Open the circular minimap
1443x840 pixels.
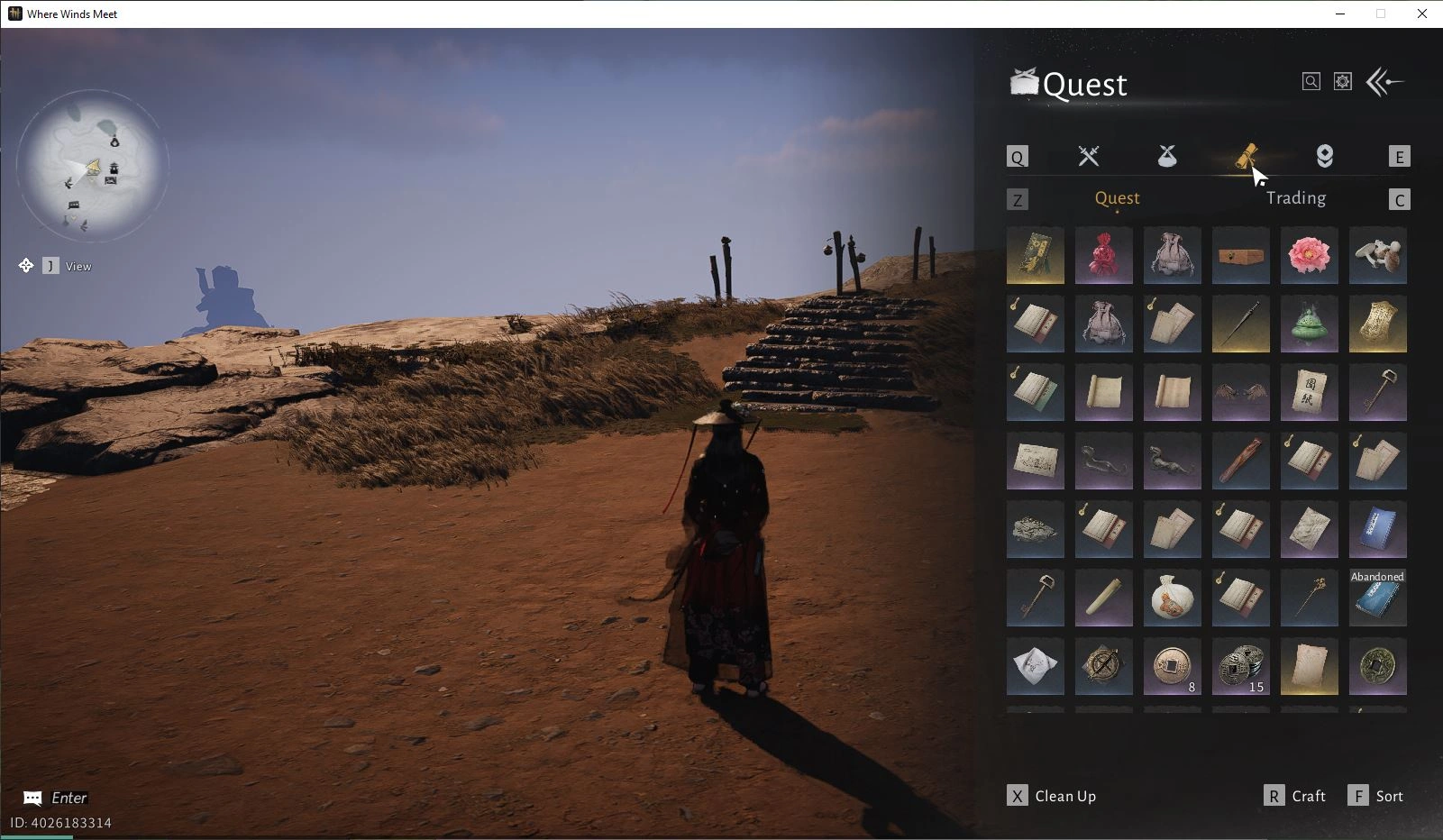point(92,166)
